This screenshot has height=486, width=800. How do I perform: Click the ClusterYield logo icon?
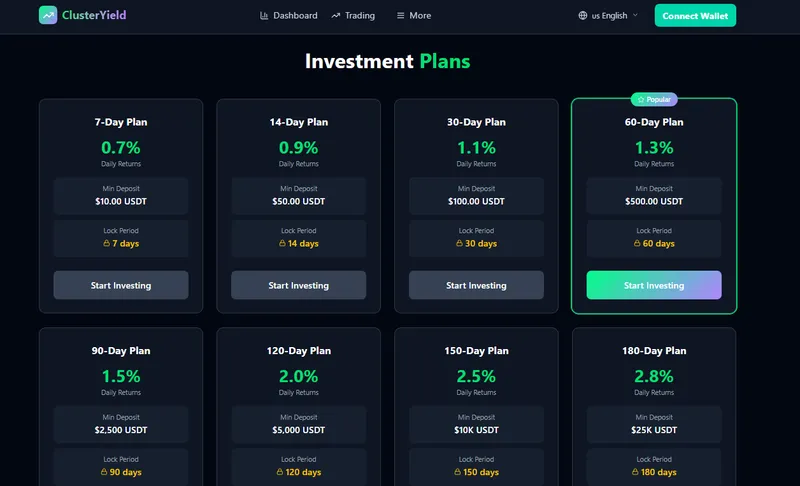pyautogui.click(x=48, y=15)
